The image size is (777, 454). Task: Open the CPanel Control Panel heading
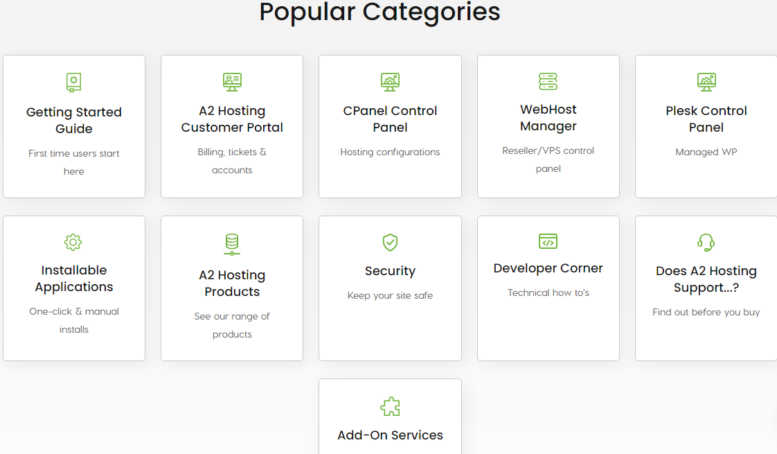click(390, 119)
